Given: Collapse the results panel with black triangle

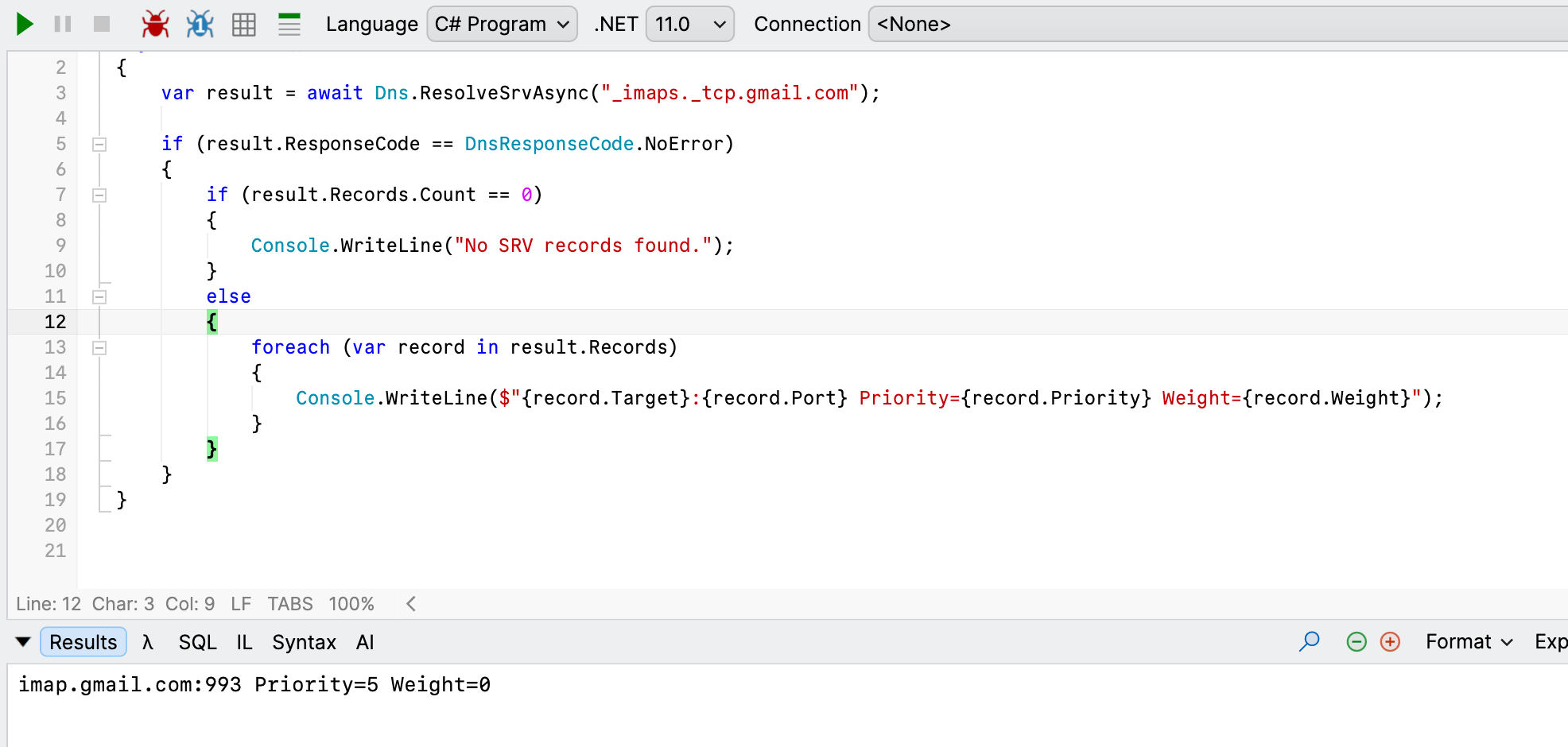Looking at the screenshot, I should coord(23,641).
